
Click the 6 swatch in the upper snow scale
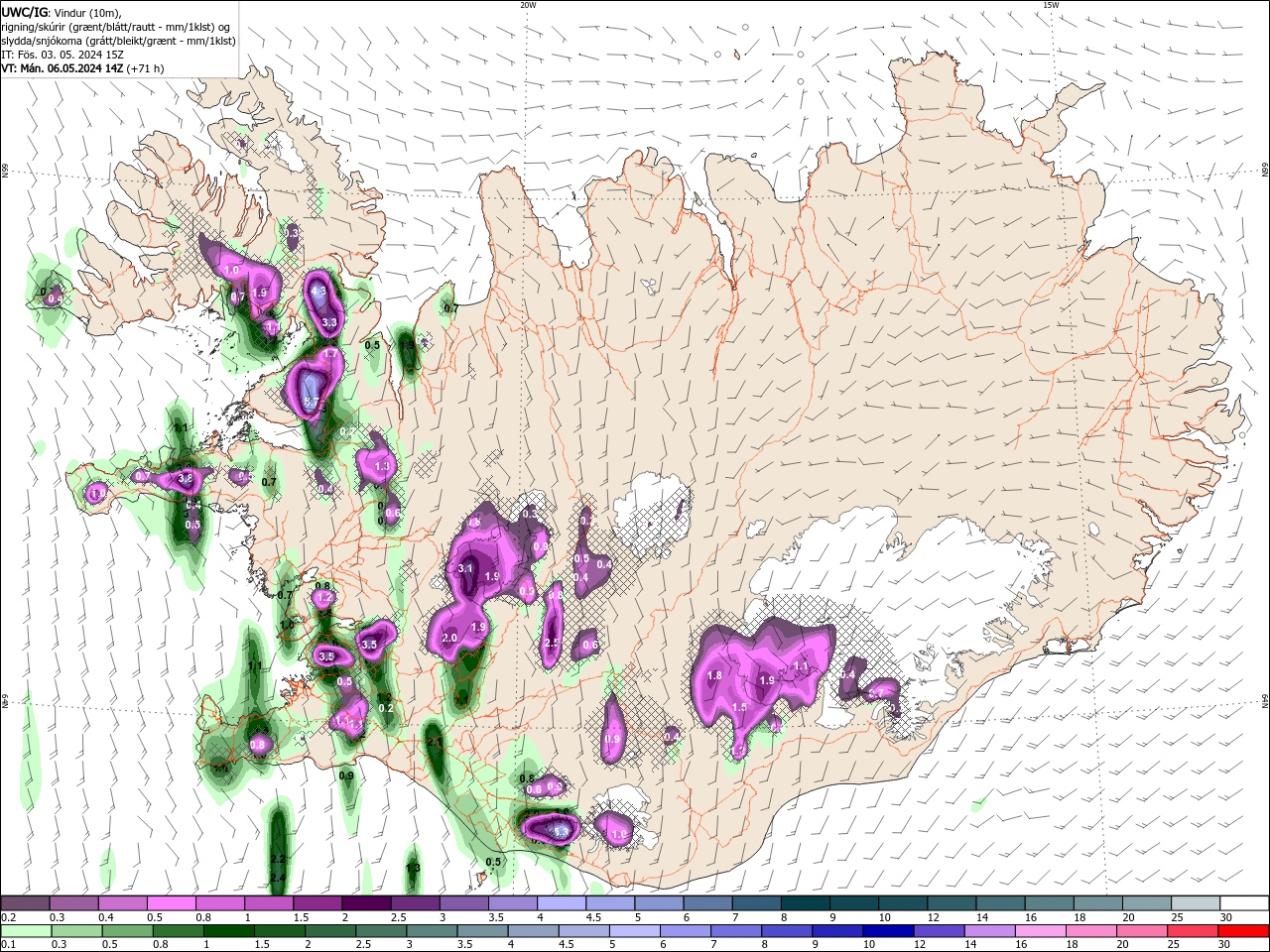click(x=706, y=903)
